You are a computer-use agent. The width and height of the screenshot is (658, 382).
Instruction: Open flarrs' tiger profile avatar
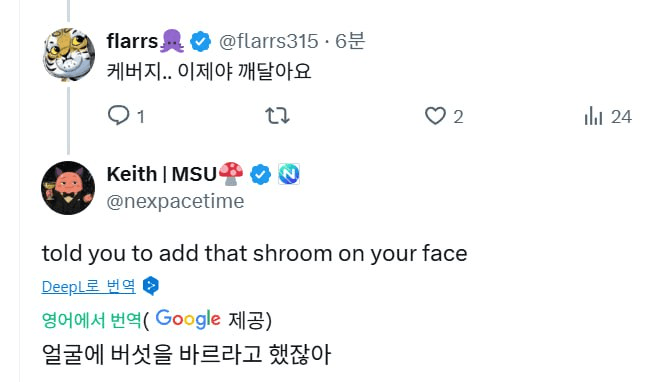68,54
